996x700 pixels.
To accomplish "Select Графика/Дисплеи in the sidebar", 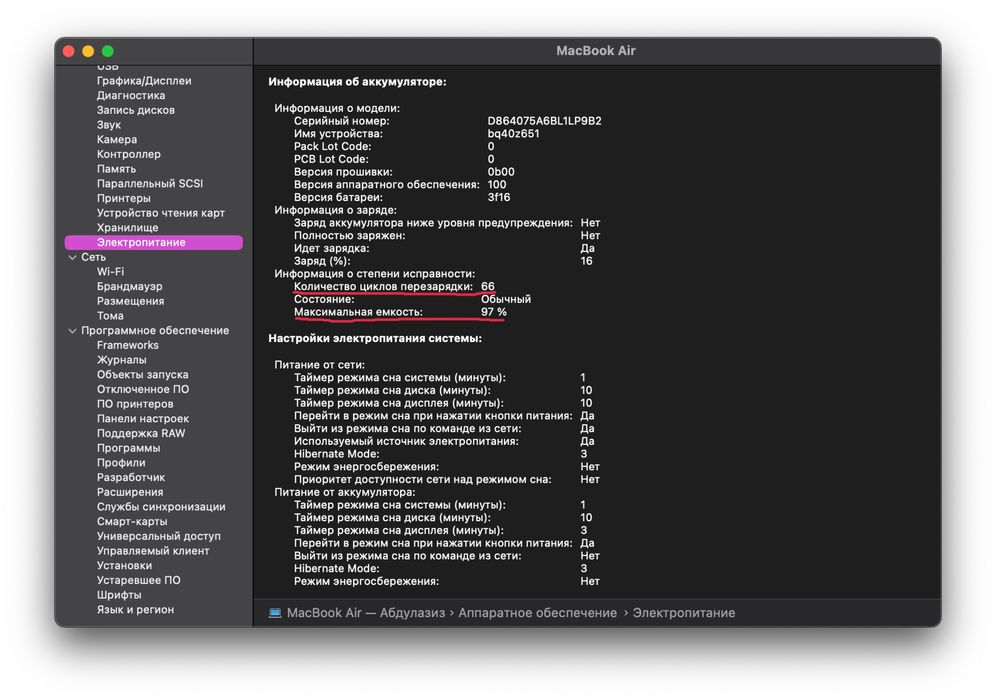I will [144, 81].
